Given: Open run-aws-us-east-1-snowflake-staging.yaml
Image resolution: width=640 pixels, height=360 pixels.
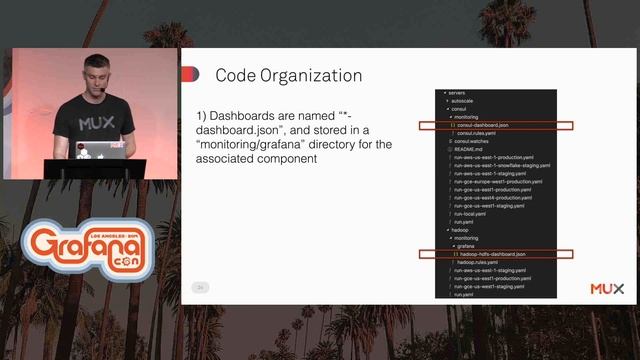Looking at the screenshot, I should point(502,166).
